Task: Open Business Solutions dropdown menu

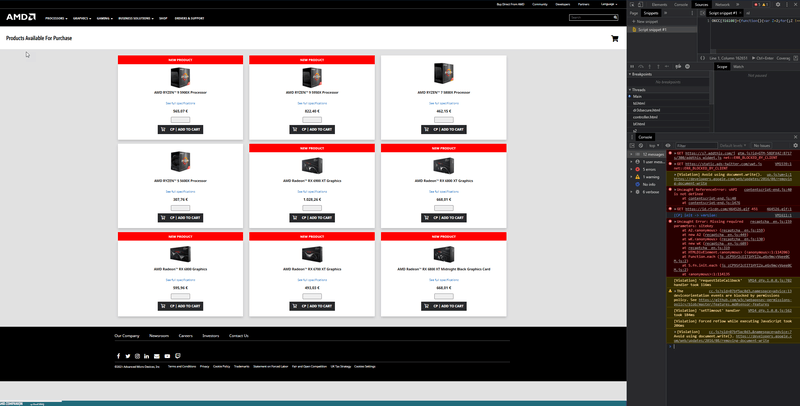Action: 136,18
